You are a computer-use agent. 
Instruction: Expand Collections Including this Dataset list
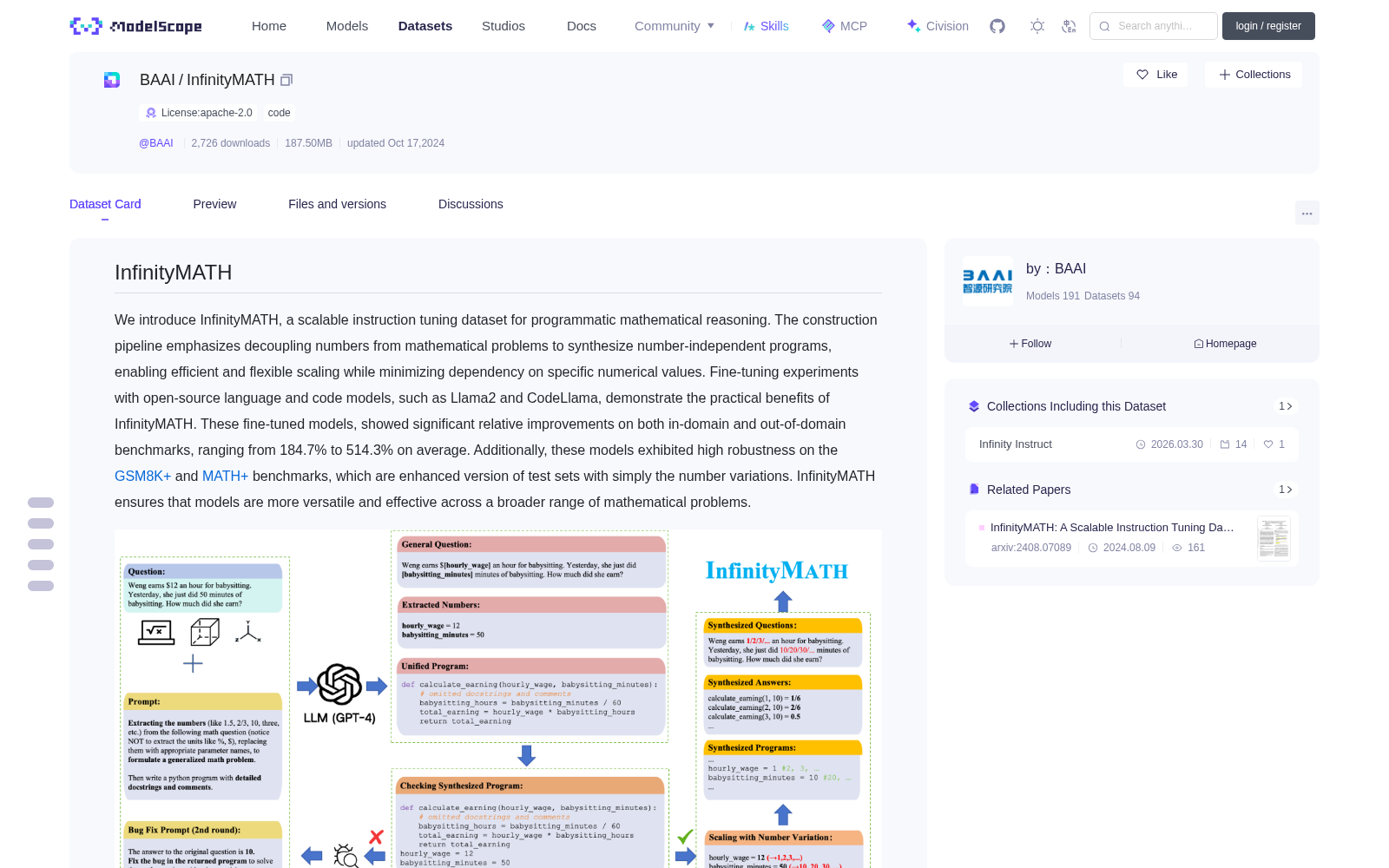coord(1286,406)
